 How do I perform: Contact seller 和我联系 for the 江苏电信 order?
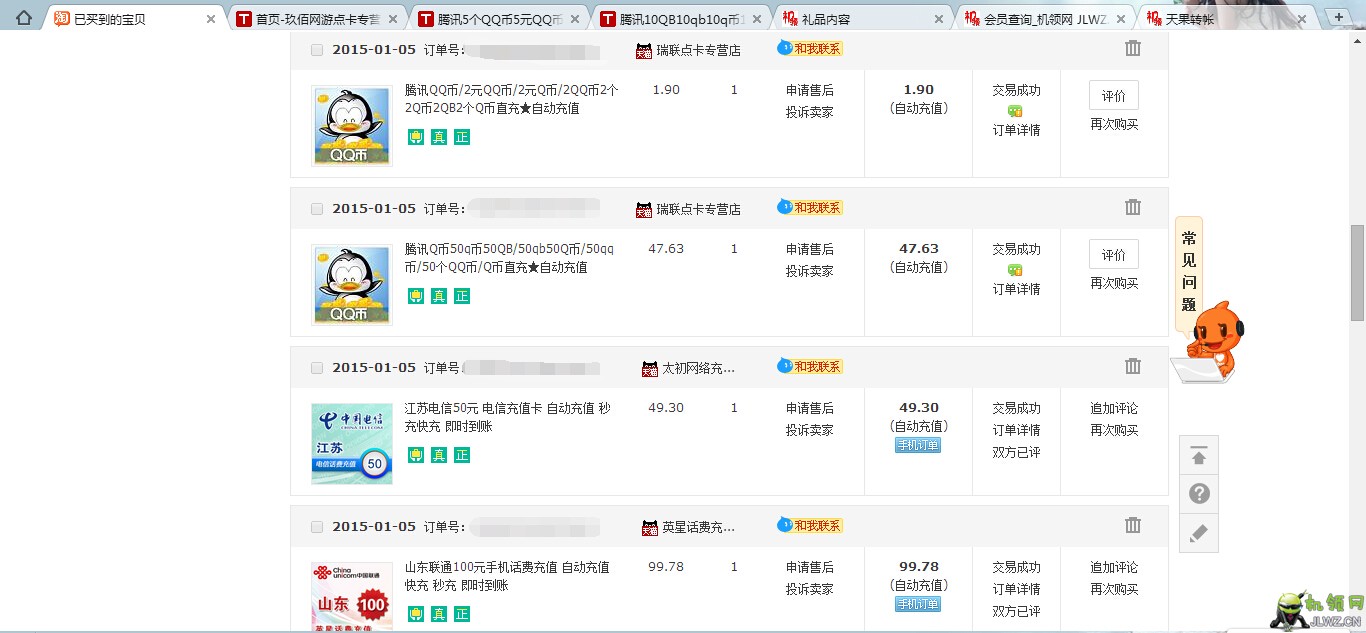point(810,366)
